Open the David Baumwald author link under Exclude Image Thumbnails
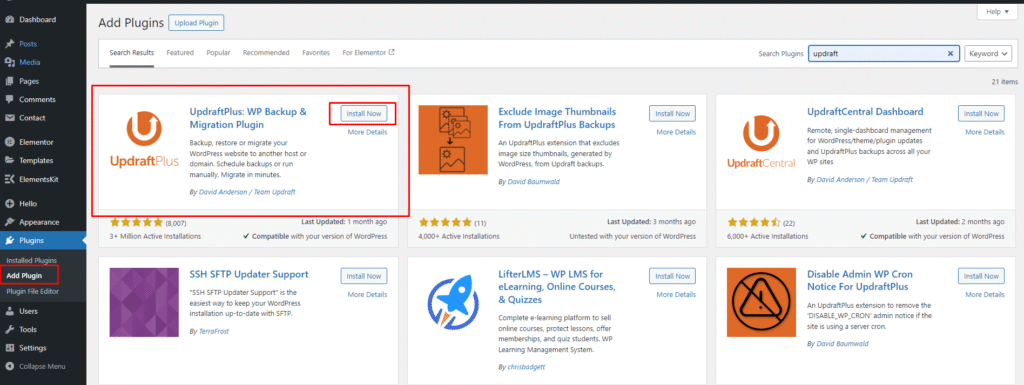 click(x=534, y=181)
